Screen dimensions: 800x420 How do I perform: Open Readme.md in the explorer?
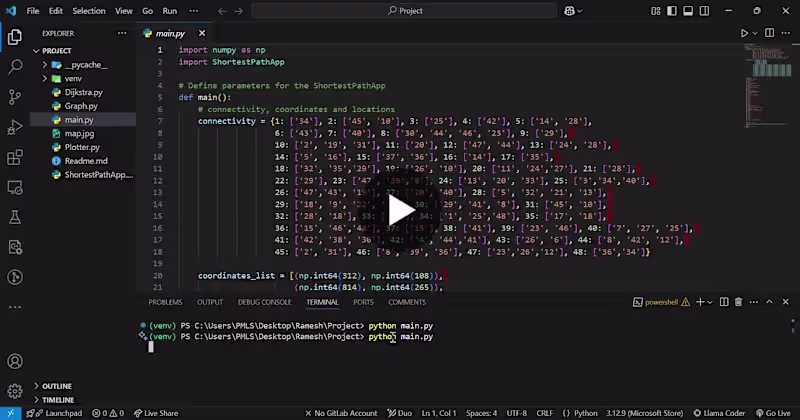86,161
